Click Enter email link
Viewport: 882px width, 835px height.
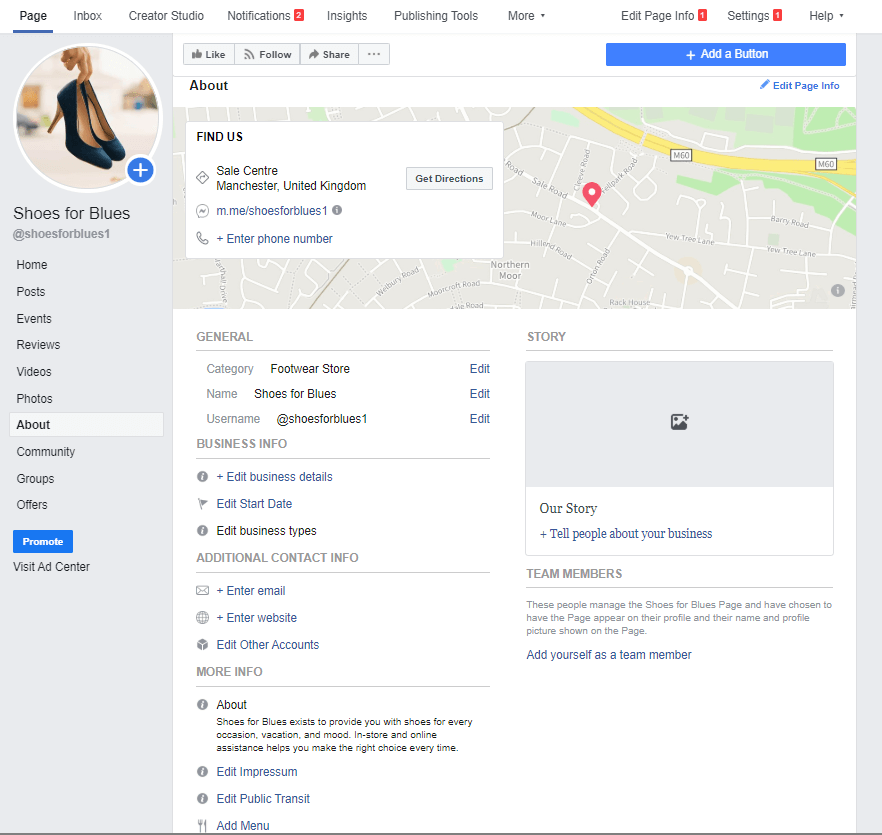click(251, 590)
